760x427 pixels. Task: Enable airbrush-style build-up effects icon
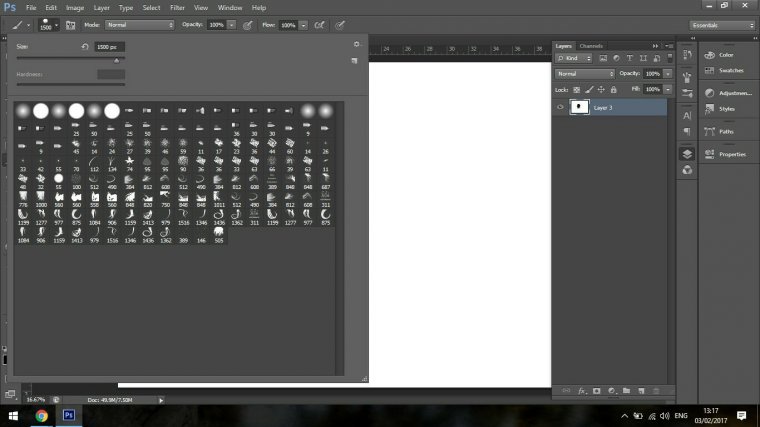click(x=319, y=25)
